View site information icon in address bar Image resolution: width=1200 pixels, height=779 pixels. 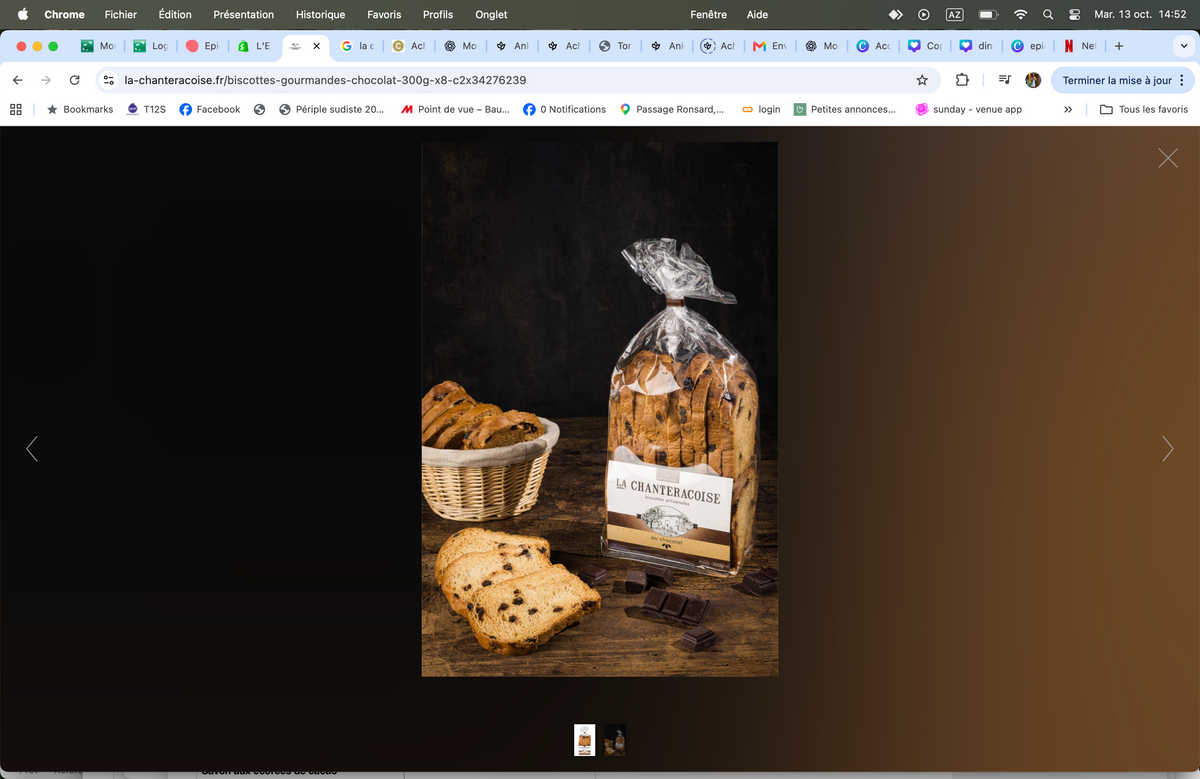pyautogui.click(x=110, y=80)
